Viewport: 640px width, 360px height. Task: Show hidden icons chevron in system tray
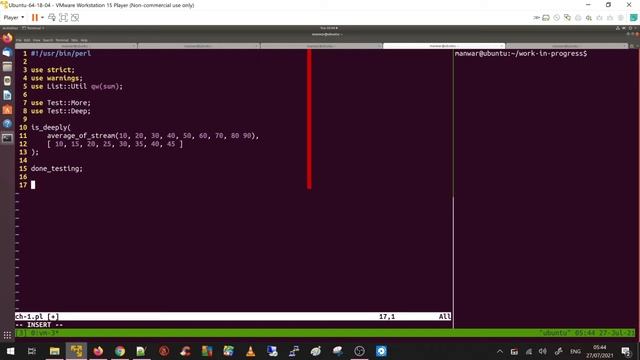pyautogui.click(x=500, y=351)
